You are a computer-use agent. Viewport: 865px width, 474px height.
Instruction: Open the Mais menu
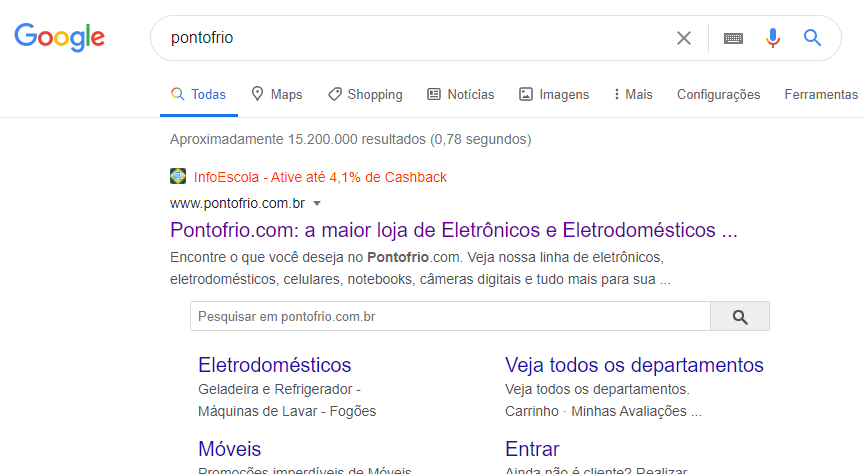point(633,94)
